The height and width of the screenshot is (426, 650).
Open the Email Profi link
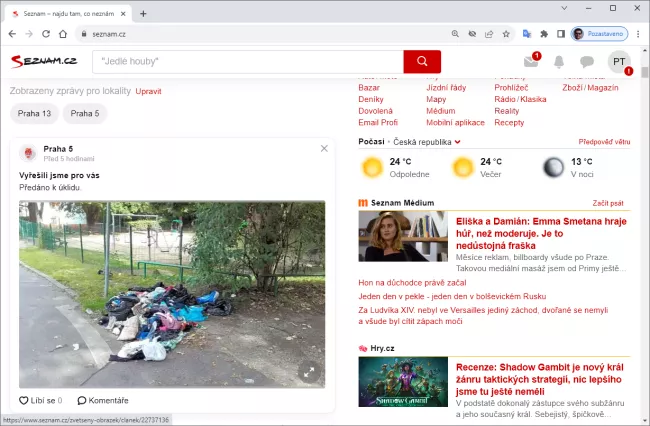coord(378,123)
